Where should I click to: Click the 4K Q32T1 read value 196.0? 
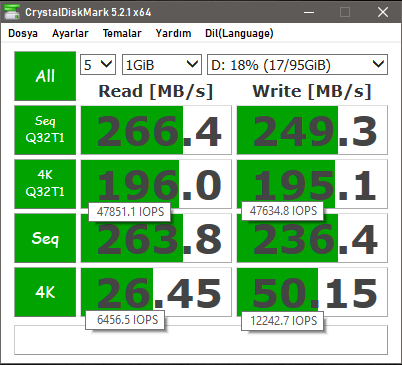pos(156,184)
